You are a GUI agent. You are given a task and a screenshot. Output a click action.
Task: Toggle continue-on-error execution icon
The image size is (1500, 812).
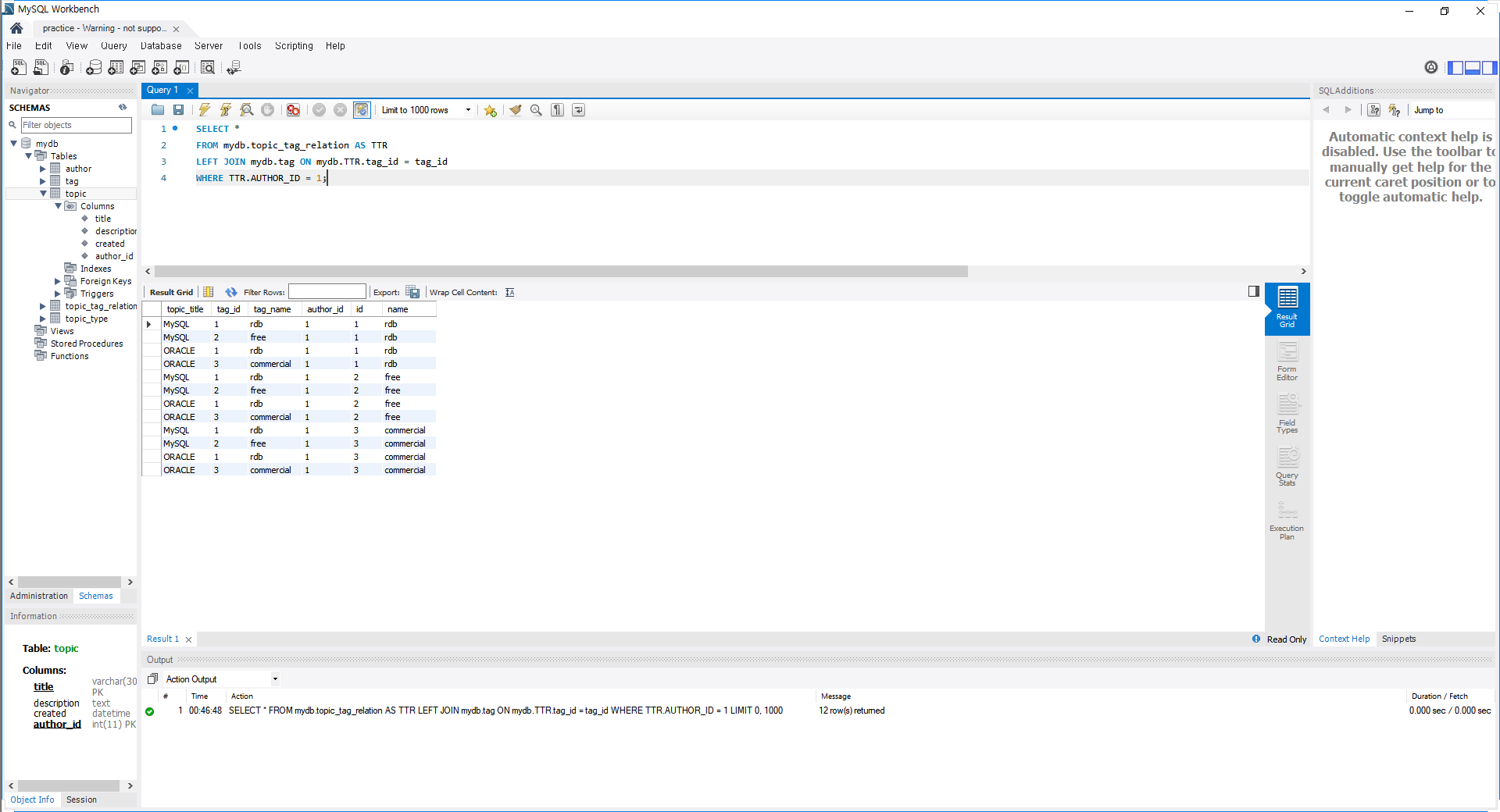(x=293, y=110)
